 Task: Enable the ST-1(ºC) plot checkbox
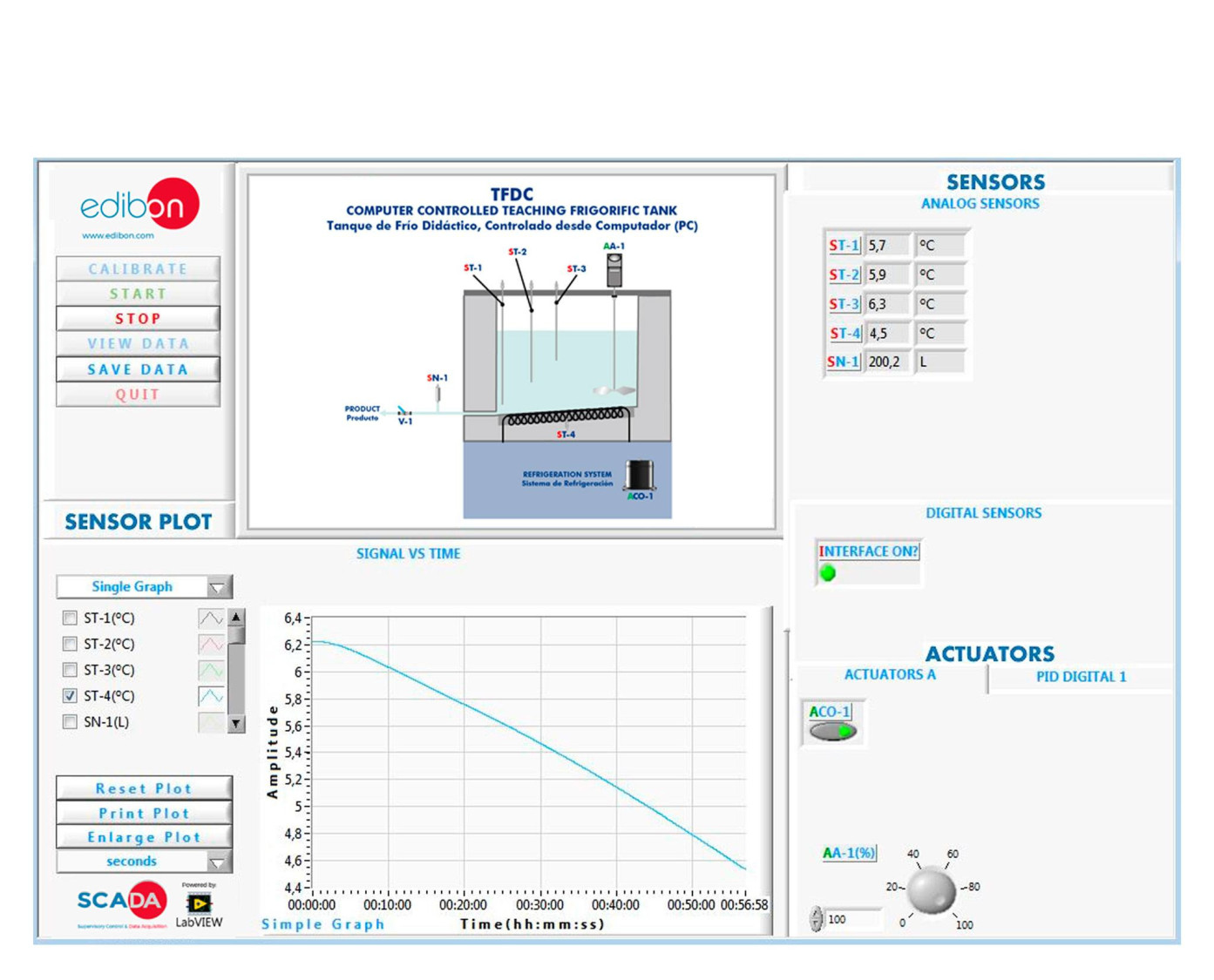click(x=70, y=618)
